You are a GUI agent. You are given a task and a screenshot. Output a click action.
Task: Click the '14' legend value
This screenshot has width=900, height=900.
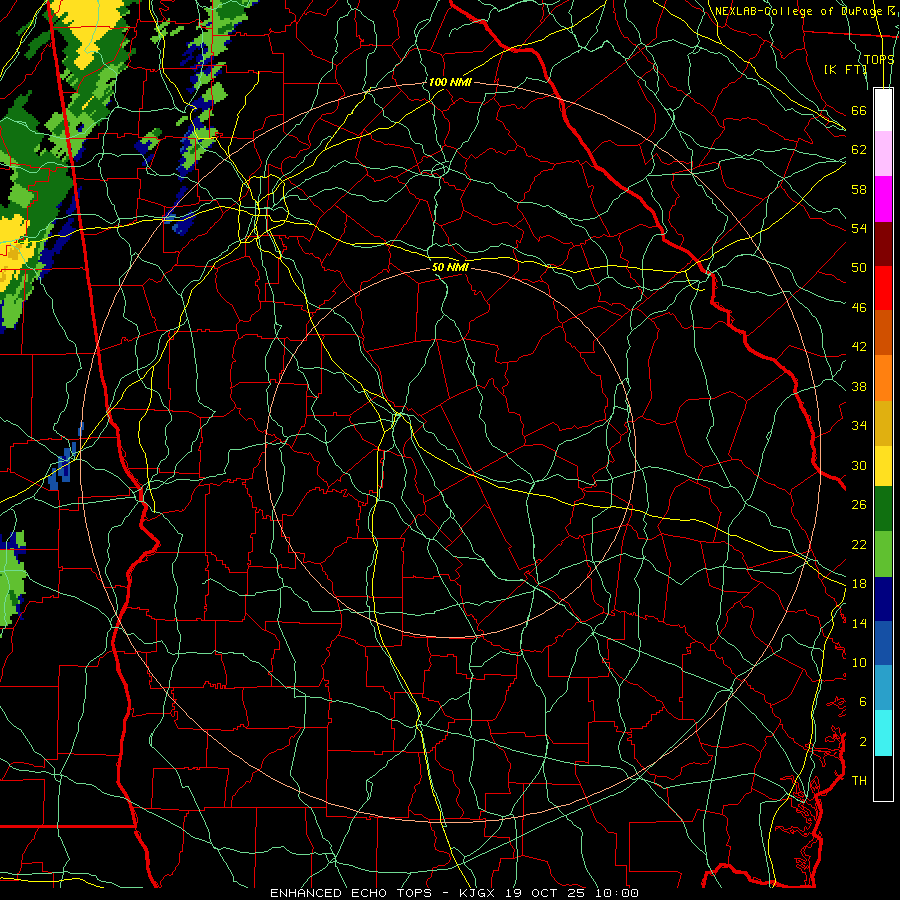[x=859, y=623]
